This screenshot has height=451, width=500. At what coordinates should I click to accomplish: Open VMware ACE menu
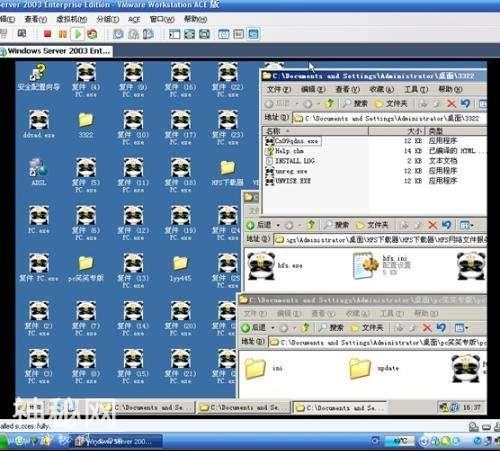pyautogui.click(x=134, y=19)
